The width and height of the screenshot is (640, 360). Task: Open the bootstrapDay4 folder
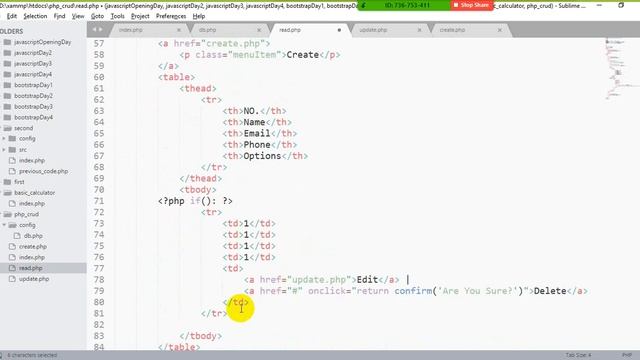[x=33, y=117]
